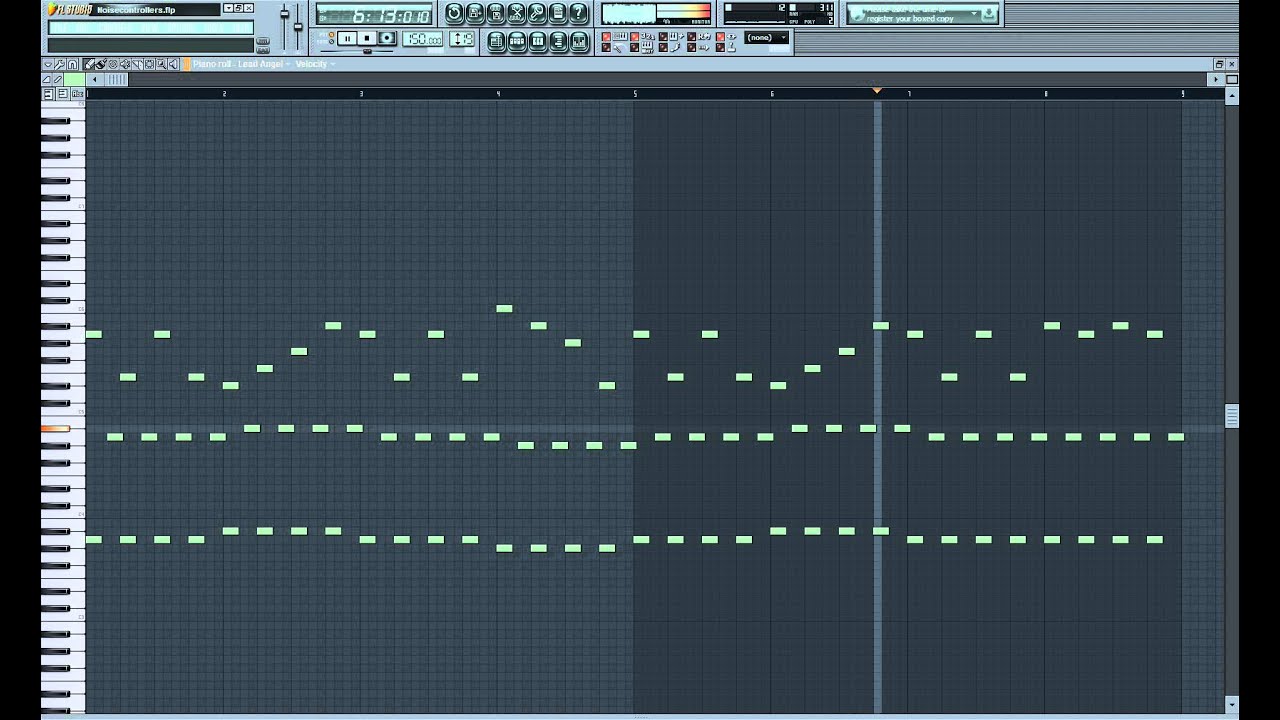Click the horizontal scroll left arrow

tap(94, 79)
